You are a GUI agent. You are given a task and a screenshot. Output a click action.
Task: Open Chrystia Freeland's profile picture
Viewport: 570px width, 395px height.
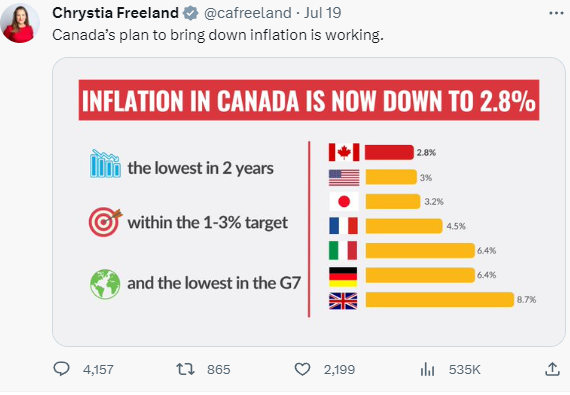click(x=20, y=23)
